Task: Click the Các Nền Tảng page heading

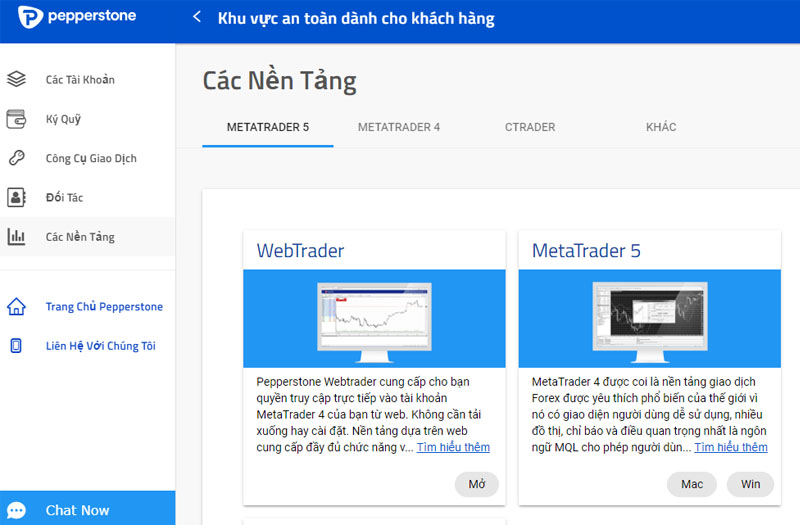Action: coord(280,81)
